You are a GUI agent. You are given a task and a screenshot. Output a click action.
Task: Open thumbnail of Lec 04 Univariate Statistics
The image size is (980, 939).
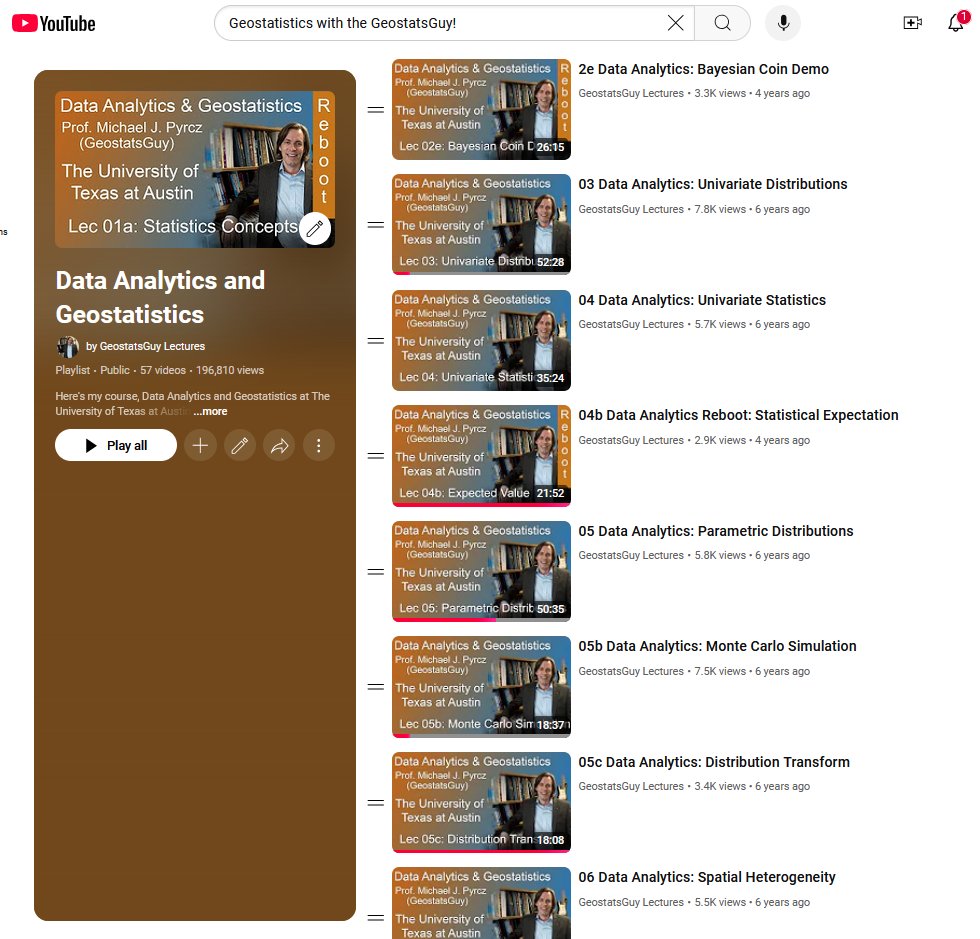point(481,341)
